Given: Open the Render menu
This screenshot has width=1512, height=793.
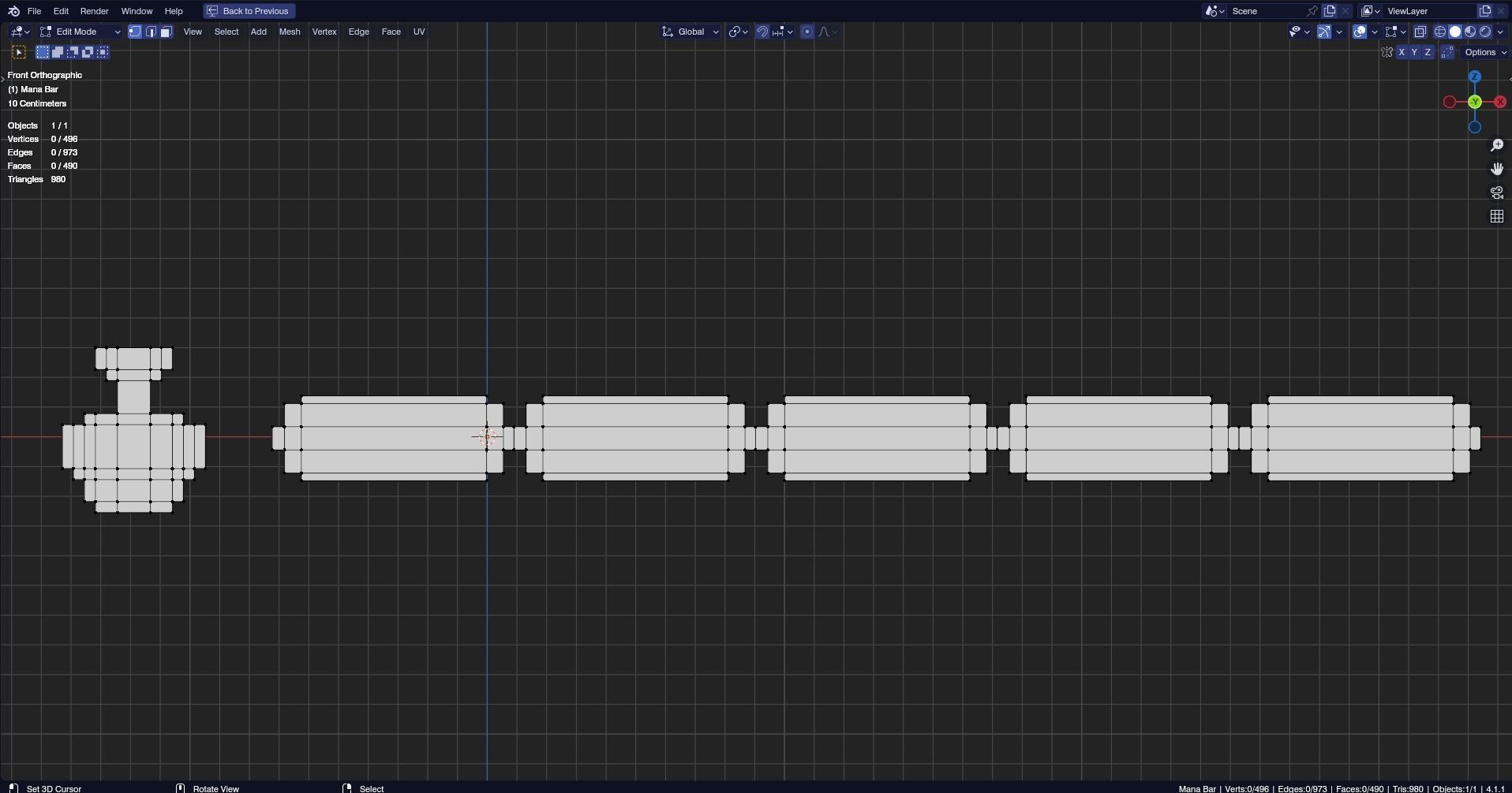Looking at the screenshot, I should coord(94,11).
